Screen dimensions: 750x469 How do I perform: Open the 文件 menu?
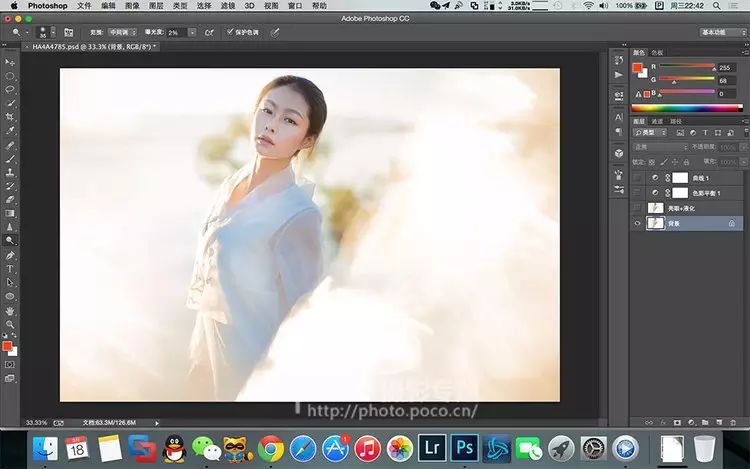(84, 6)
